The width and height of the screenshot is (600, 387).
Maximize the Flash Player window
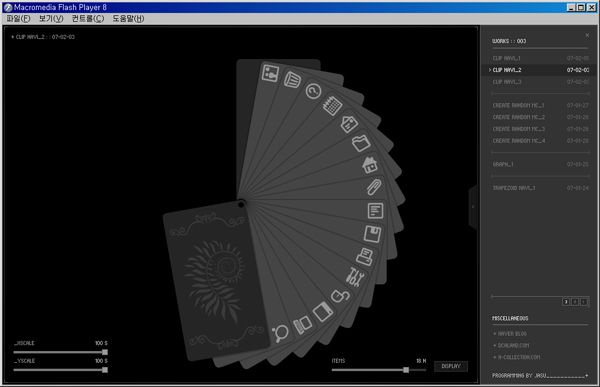[581, 7]
